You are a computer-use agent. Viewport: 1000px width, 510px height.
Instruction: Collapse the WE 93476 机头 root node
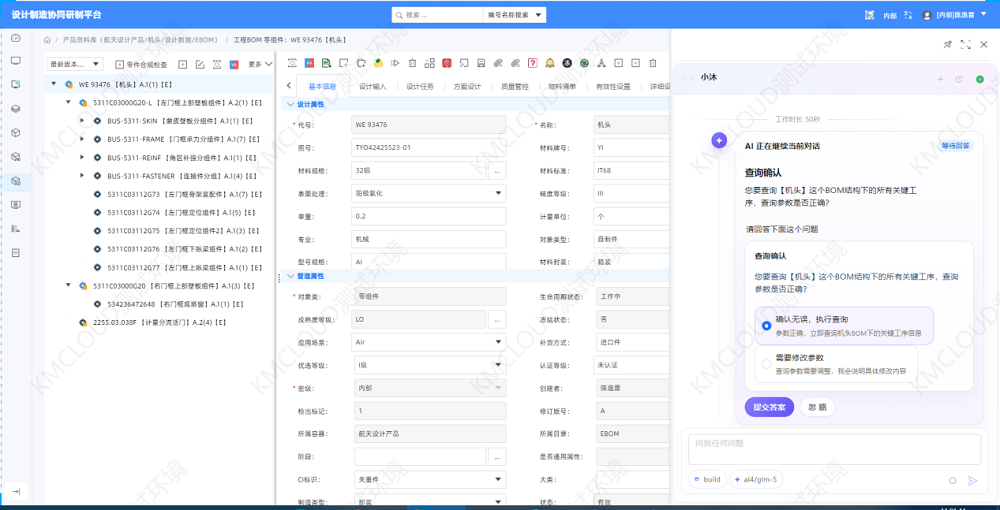click(54, 84)
